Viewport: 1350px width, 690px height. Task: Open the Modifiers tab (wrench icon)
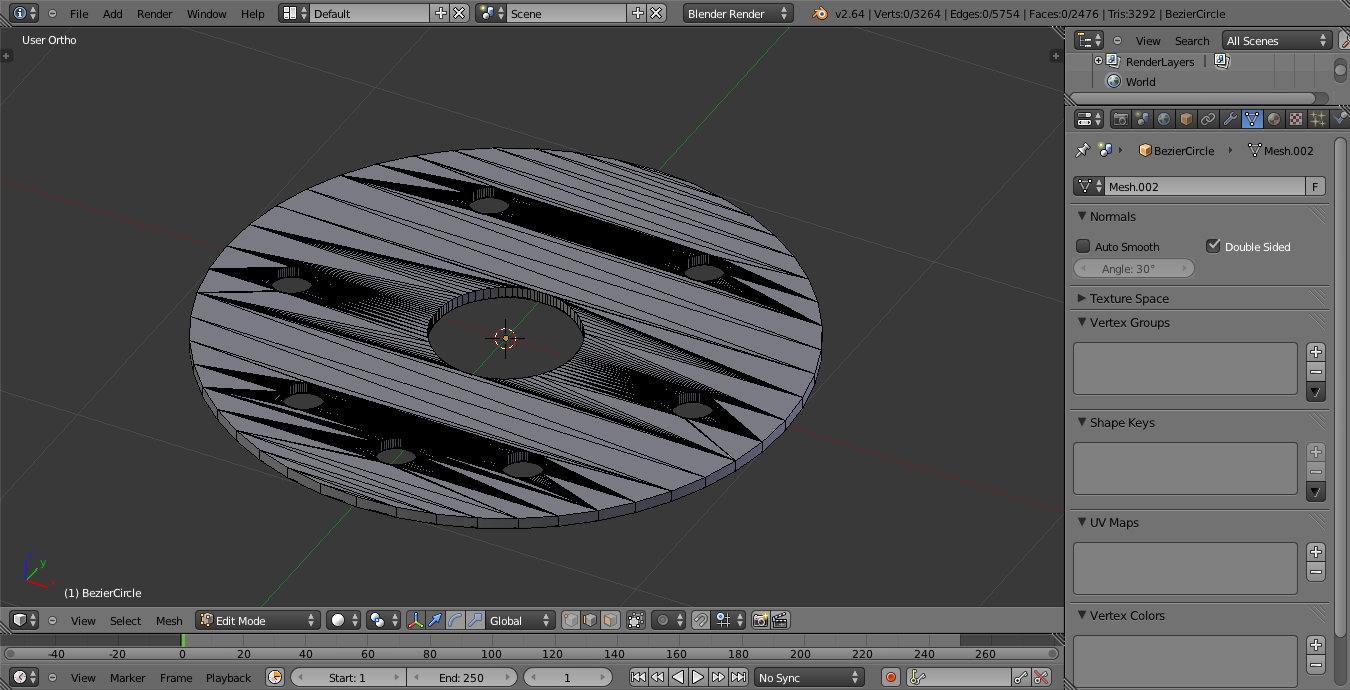1230,119
